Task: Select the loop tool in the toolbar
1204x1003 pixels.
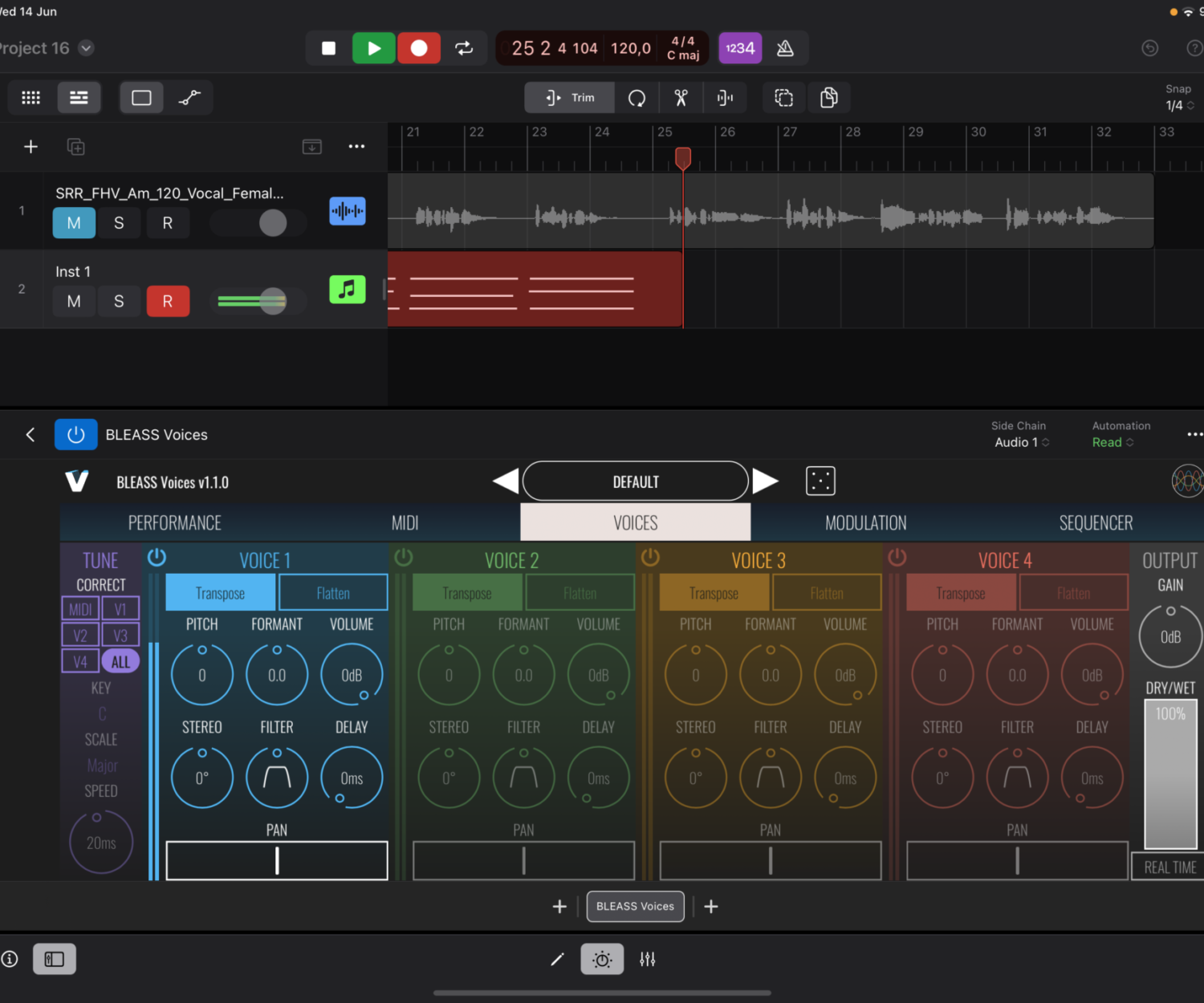Action: click(637, 98)
